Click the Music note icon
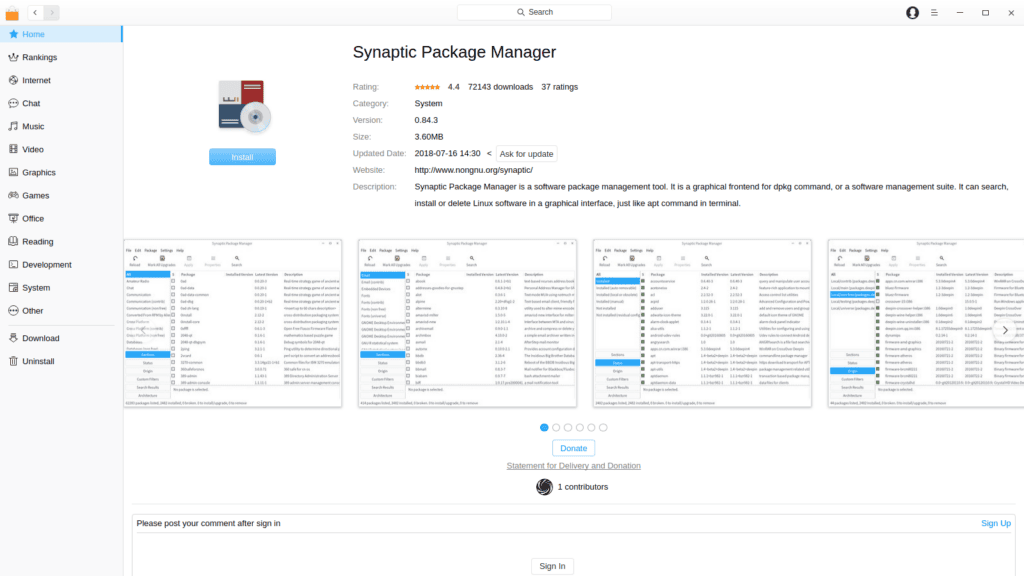Screen dimensions: 1024x576 (x=13, y=126)
